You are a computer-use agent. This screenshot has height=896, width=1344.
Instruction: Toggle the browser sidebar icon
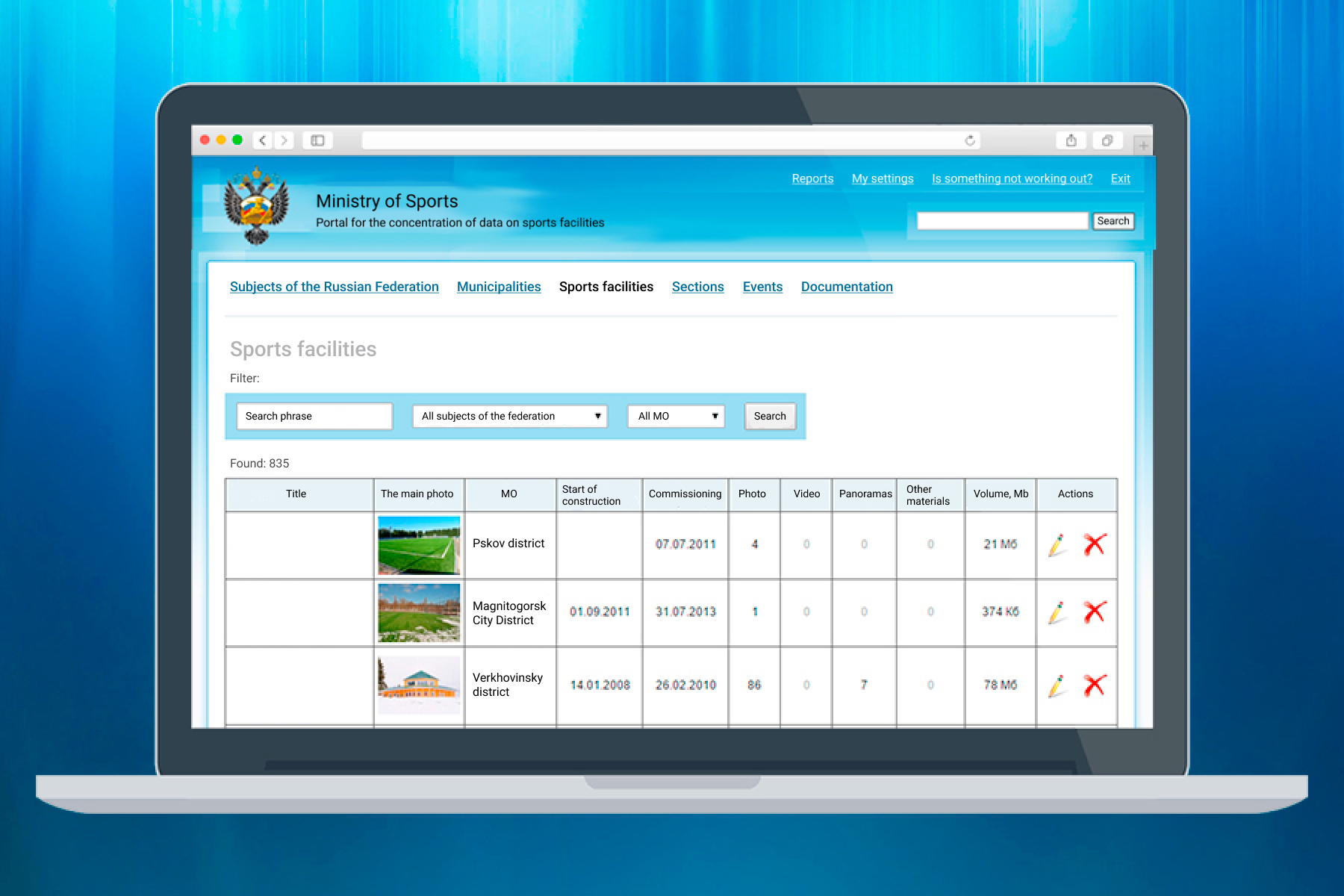pyautogui.click(x=317, y=140)
